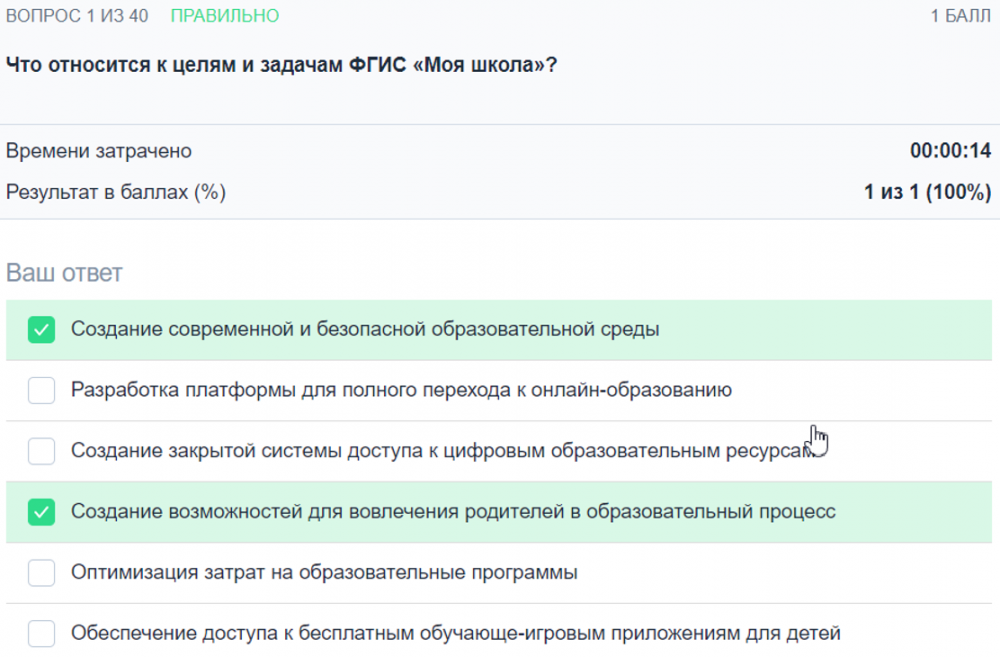Enable the «Оптимизация затрат» checkbox
Viewport: 1000px width, 657px height.
pos(41,573)
